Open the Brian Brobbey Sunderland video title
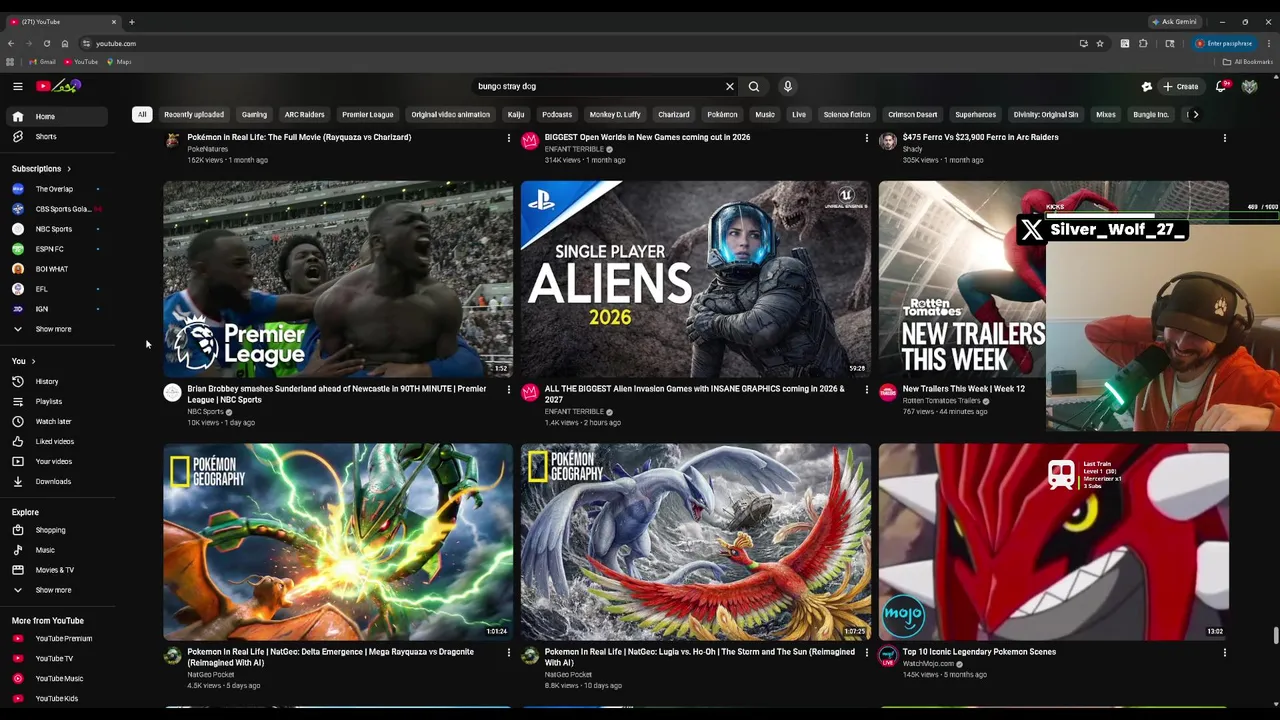The width and height of the screenshot is (1280, 720). [x=337, y=394]
